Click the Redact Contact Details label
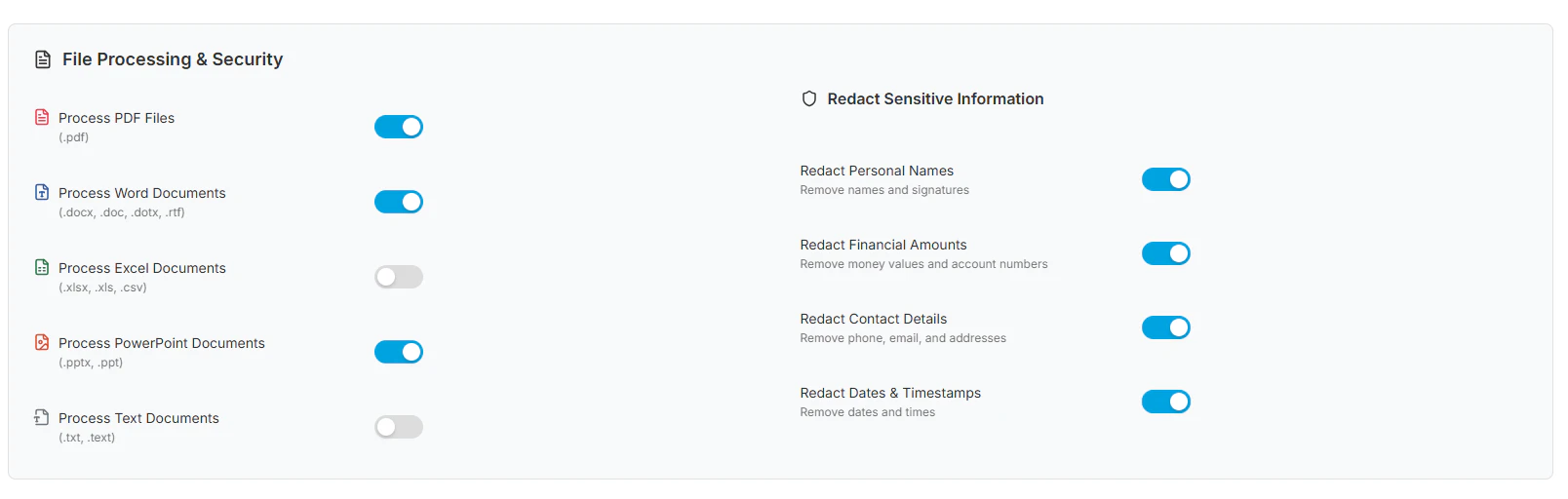The image size is (1568, 499). point(874,319)
